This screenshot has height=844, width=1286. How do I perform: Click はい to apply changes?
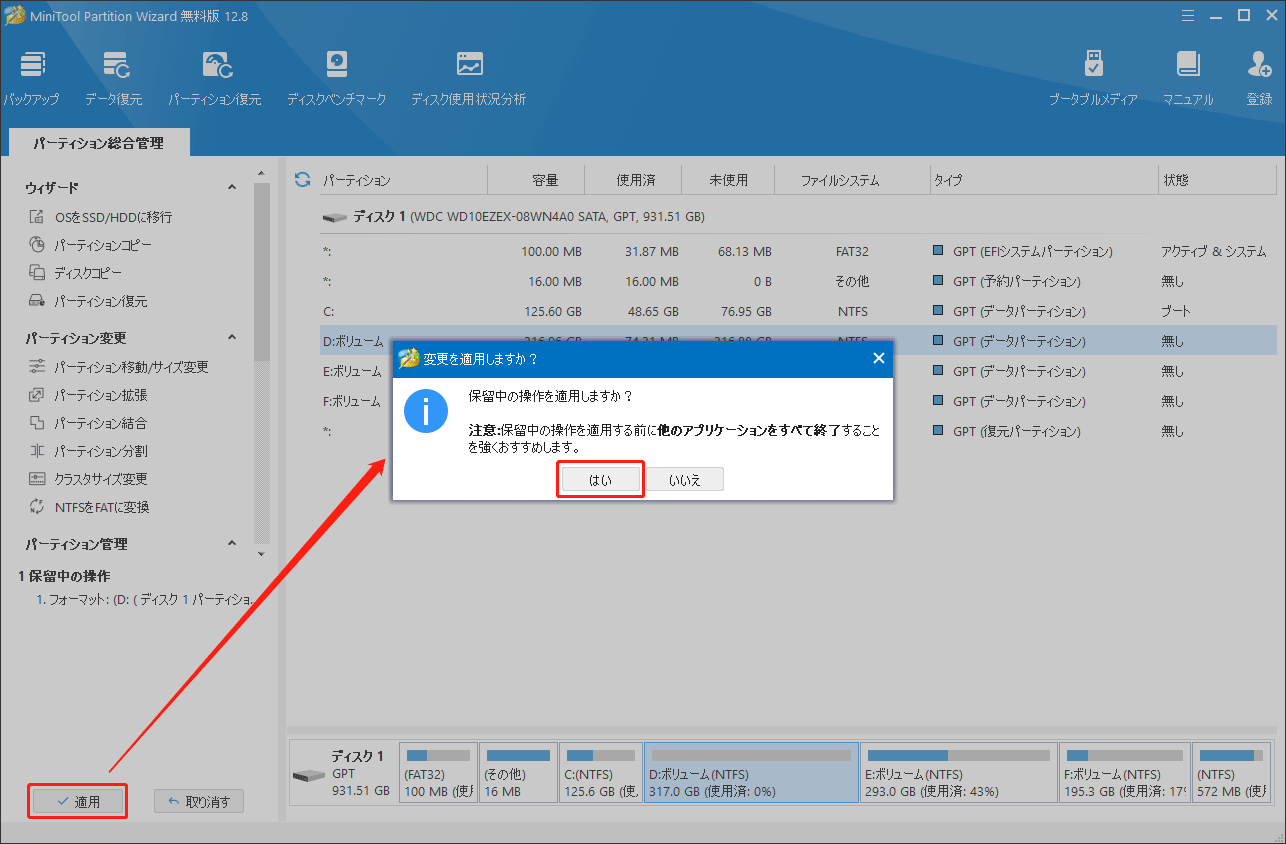click(x=600, y=480)
